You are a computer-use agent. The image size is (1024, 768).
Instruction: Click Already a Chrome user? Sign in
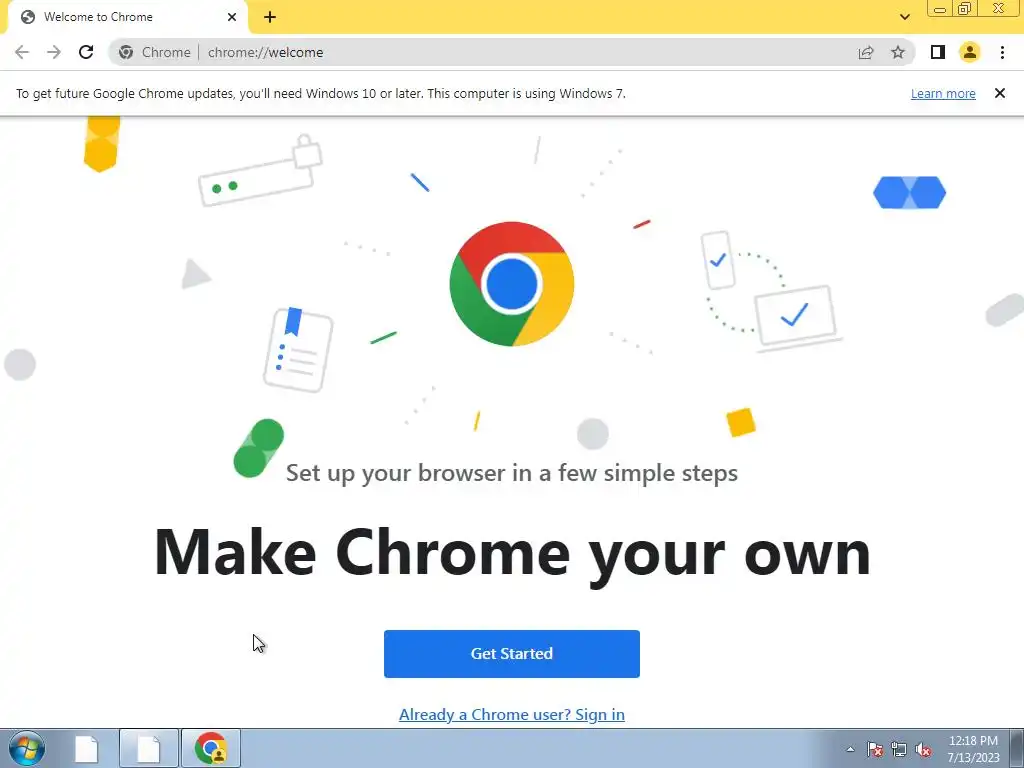pos(512,714)
